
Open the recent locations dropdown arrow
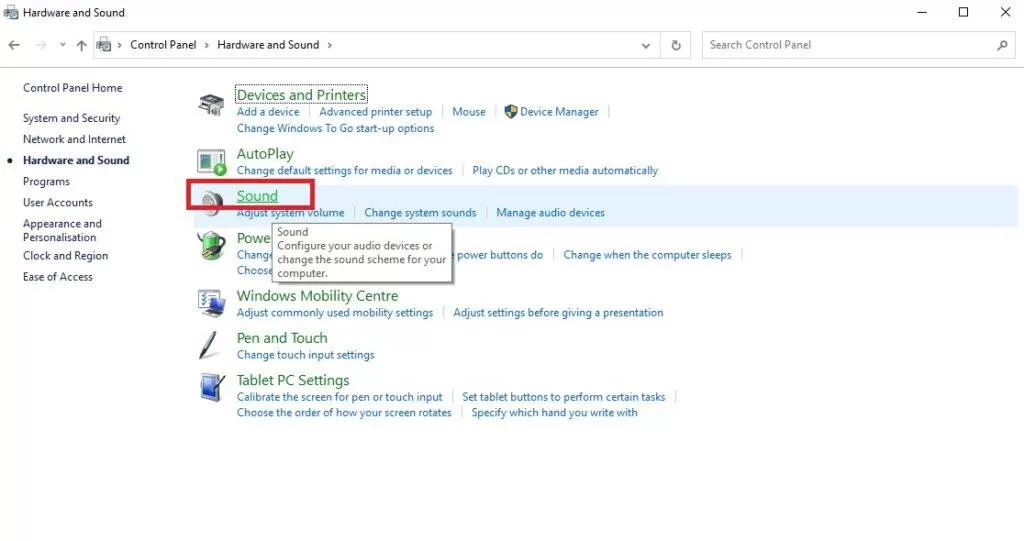(x=63, y=45)
